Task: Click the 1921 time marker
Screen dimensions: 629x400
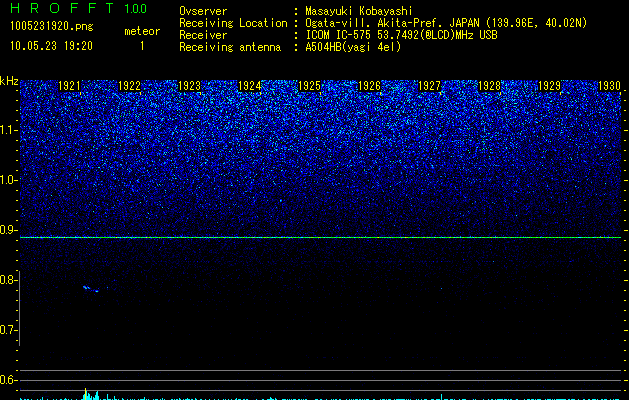Action: click(69, 86)
